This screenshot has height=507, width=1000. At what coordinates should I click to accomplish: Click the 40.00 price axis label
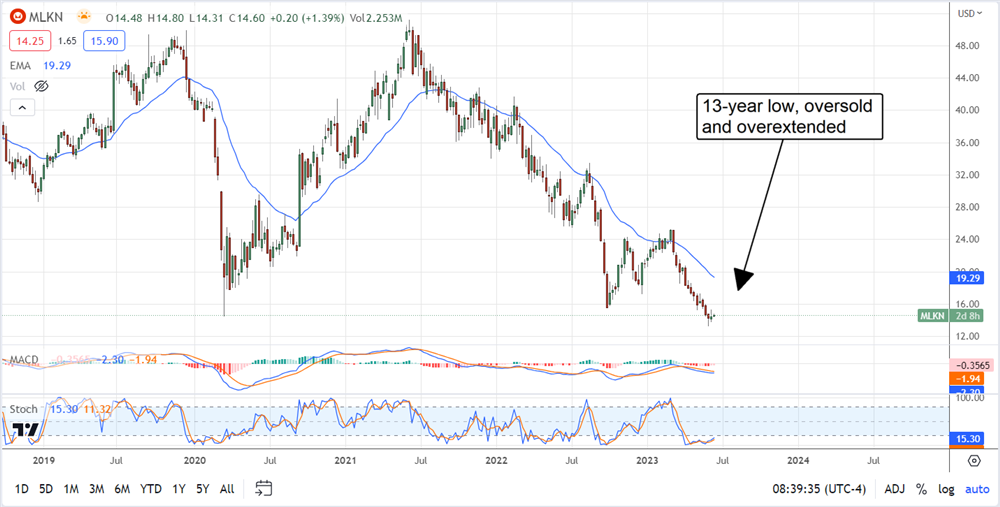(966, 110)
